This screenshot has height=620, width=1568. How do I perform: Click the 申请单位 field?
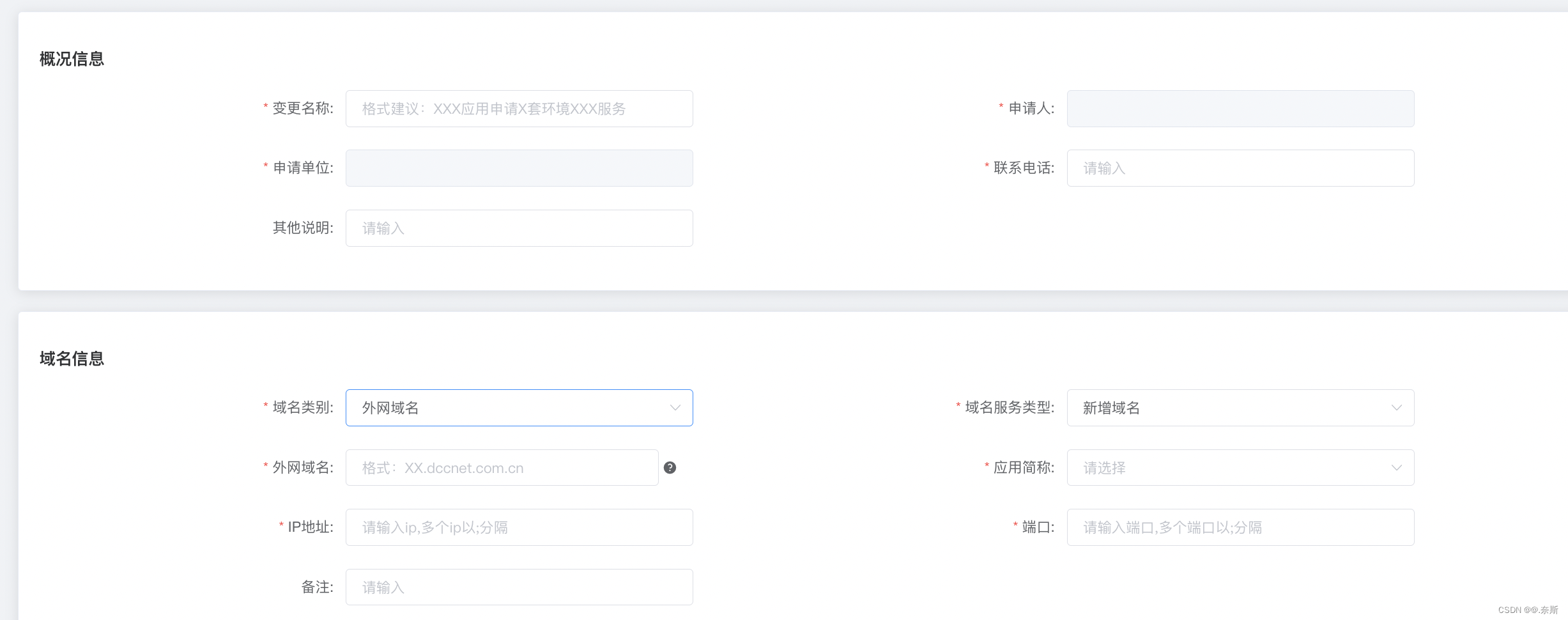point(518,167)
